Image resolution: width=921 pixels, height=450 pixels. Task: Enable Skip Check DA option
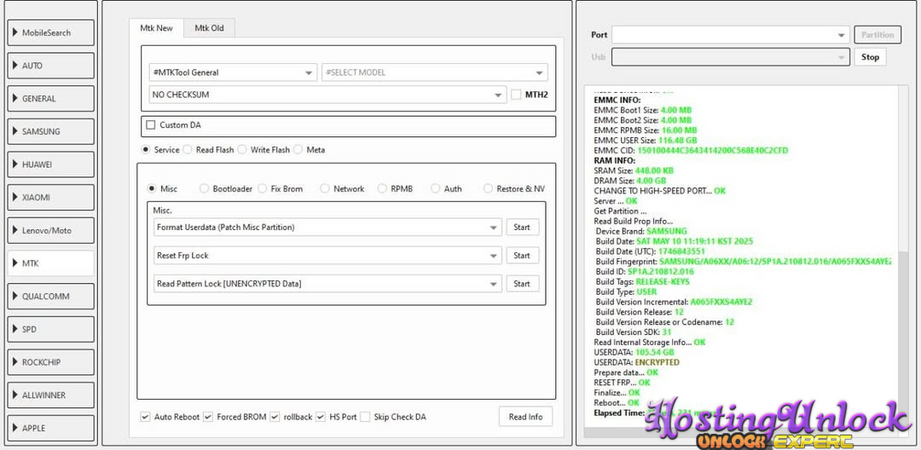point(365,416)
